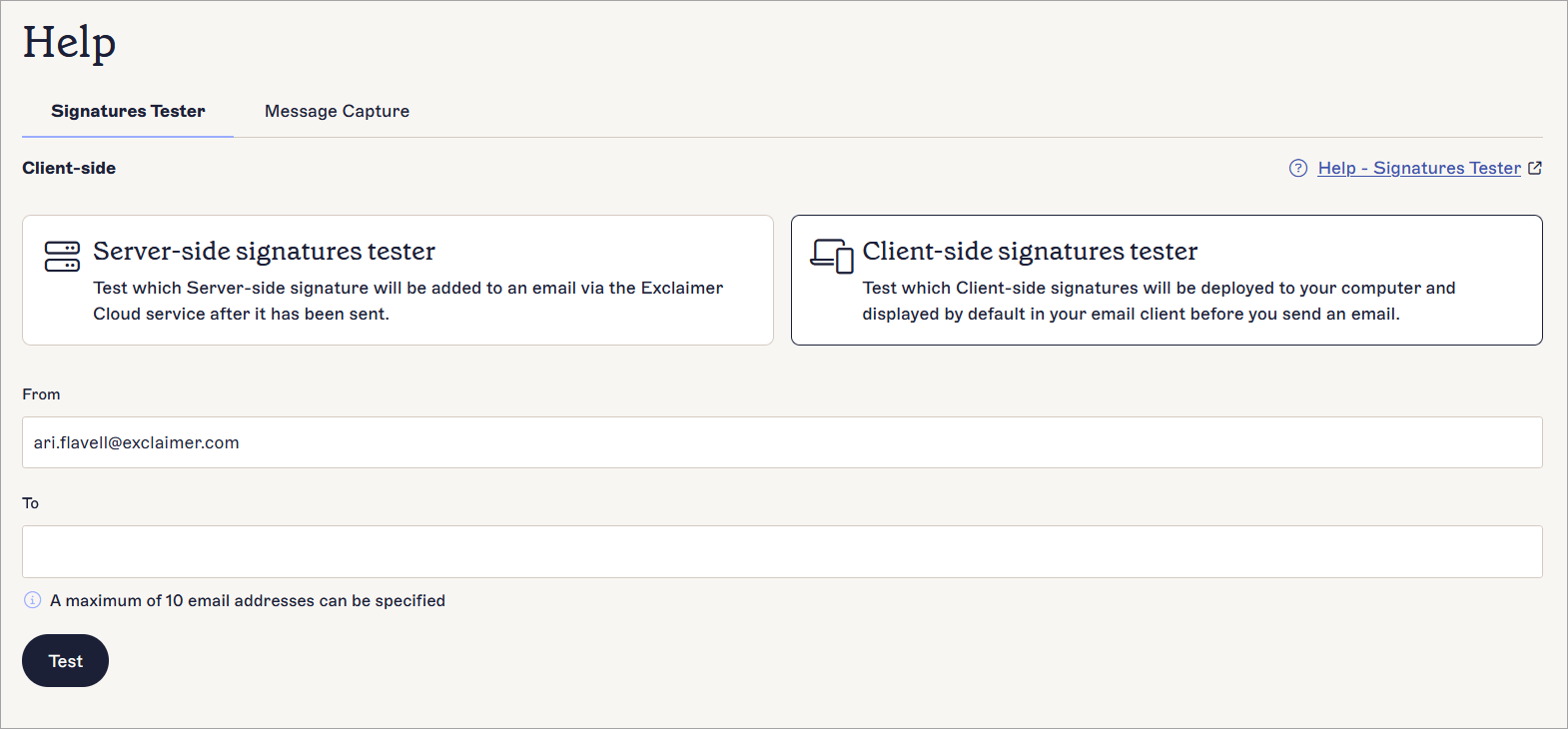The height and width of the screenshot is (729, 1568).
Task: Click the laptop and phone devices icon
Action: click(x=831, y=256)
